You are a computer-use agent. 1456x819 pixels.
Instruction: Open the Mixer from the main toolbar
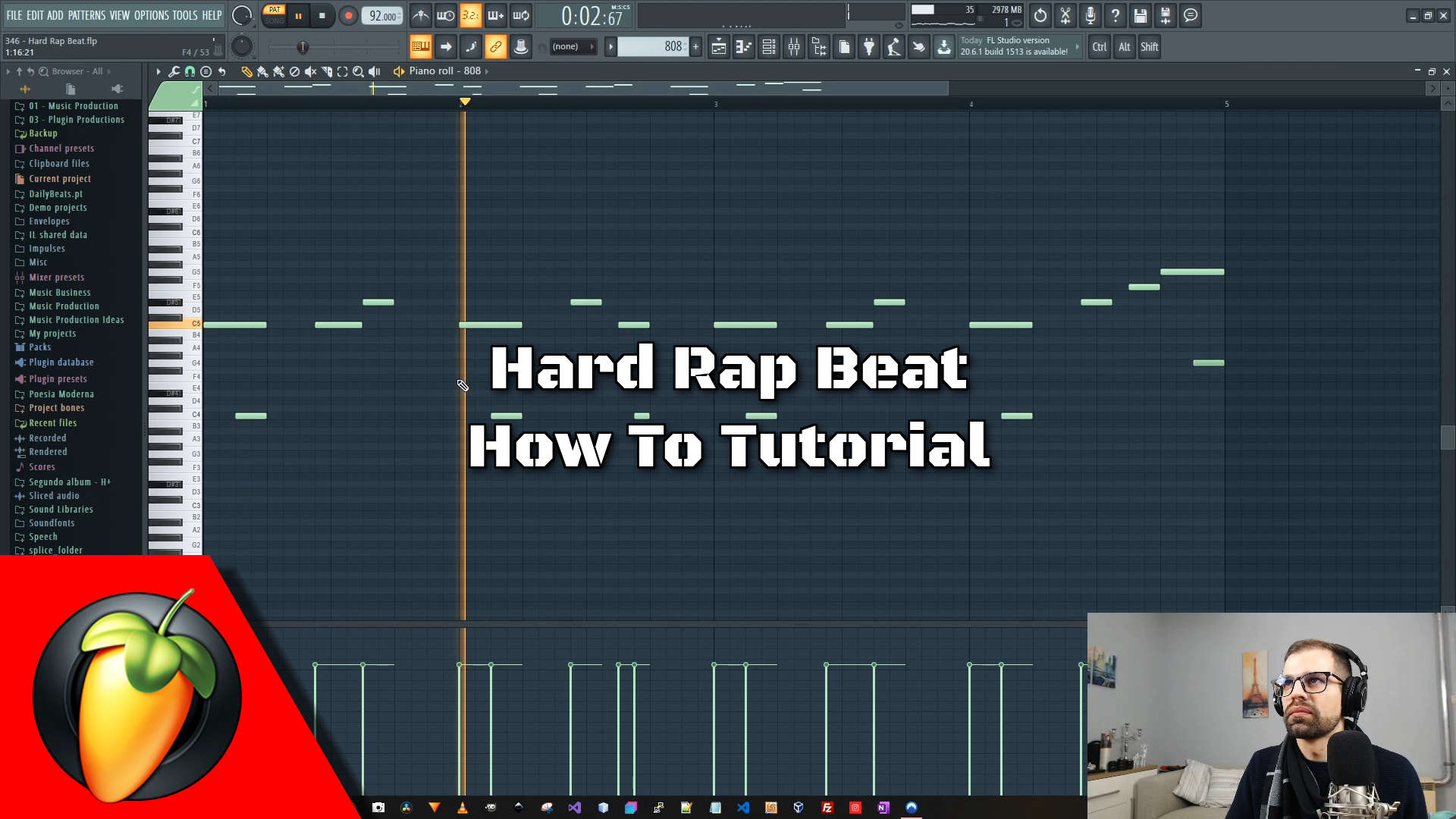(793, 47)
